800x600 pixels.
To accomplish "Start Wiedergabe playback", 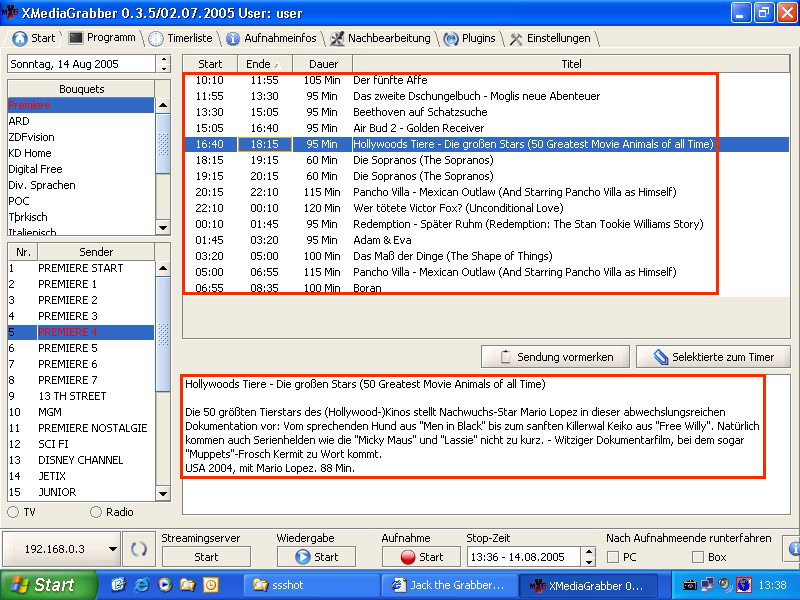I will click(x=316, y=557).
